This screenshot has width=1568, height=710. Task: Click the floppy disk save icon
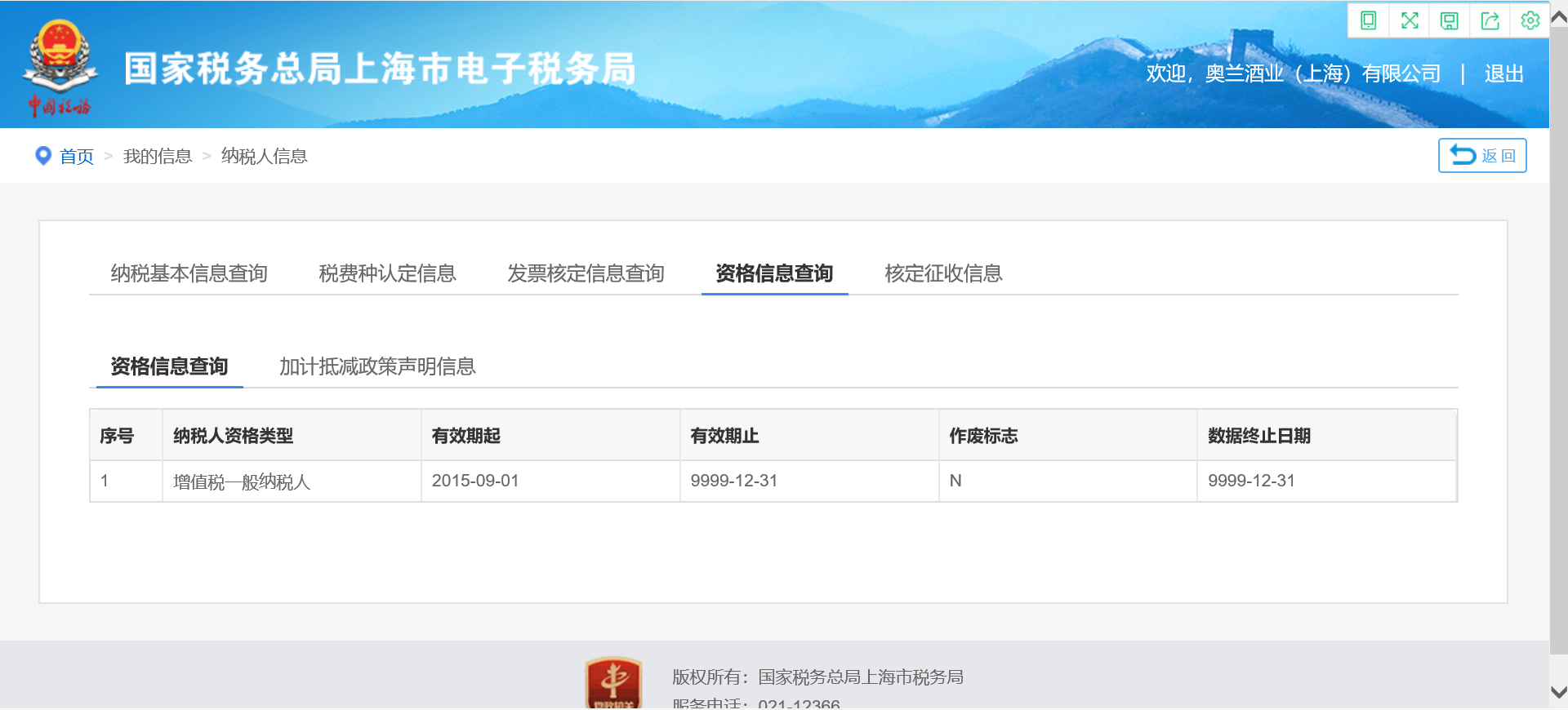tap(1450, 20)
